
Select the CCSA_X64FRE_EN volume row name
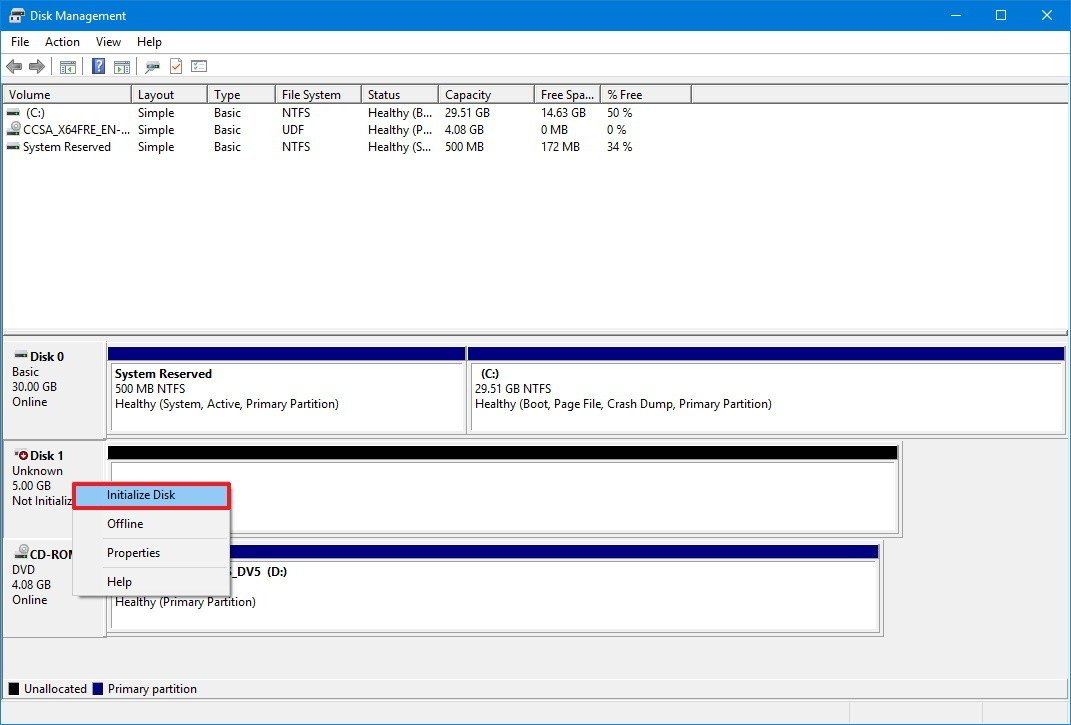(76, 130)
